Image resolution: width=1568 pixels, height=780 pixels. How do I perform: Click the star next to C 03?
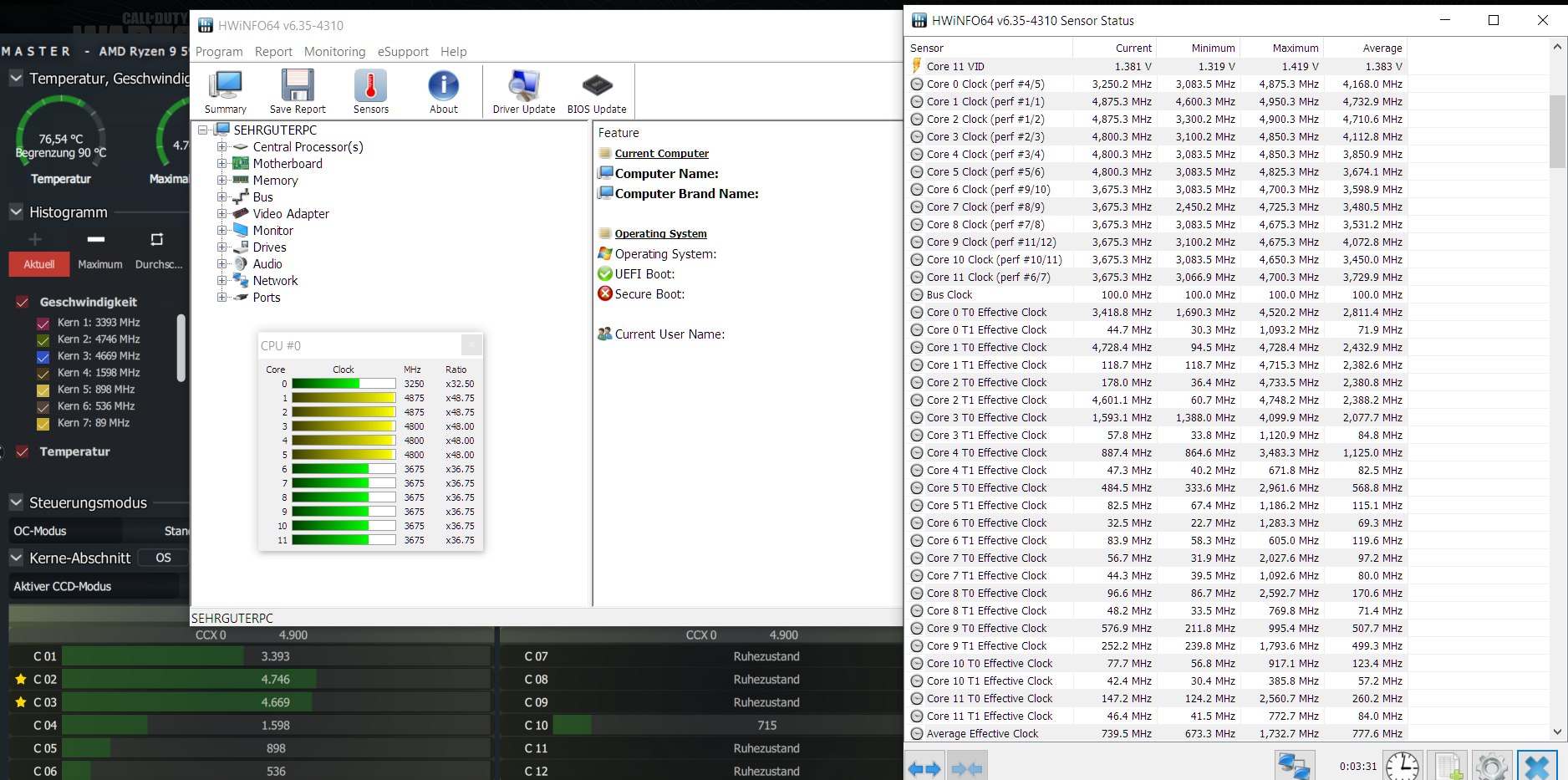(x=21, y=702)
